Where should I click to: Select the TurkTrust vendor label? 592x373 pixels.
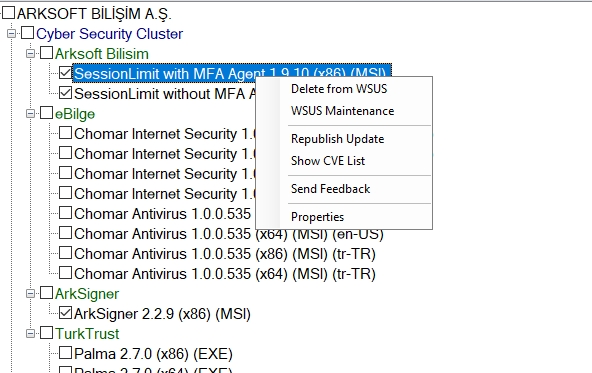coord(87,334)
